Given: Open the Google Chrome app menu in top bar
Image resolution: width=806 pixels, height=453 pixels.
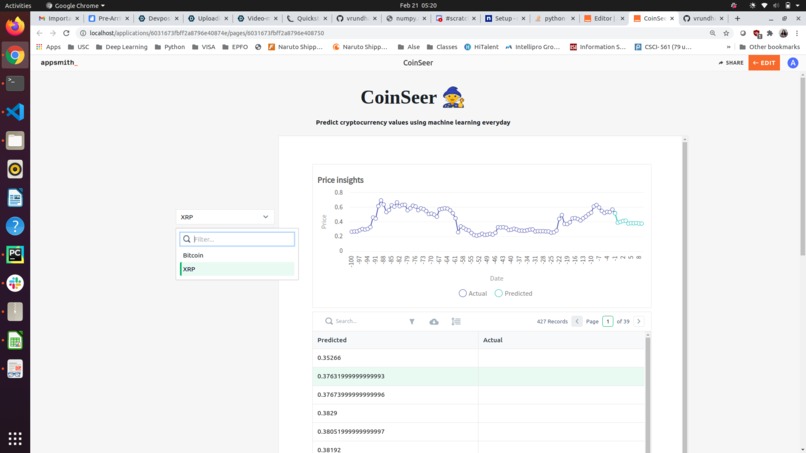Looking at the screenshot, I should (75, 5).
